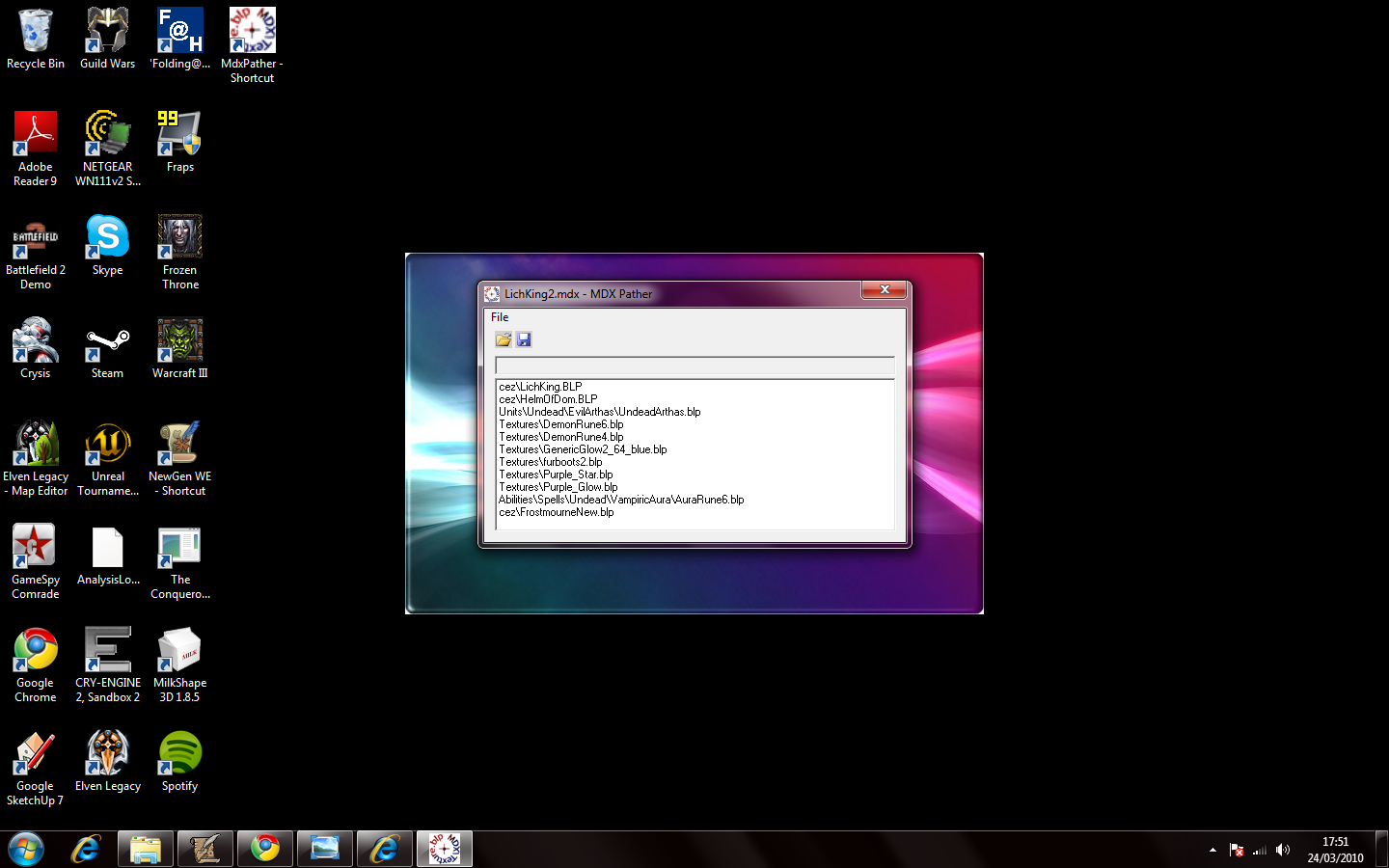Select Textures\furboots2.blp entry

[x=551, y=462]
